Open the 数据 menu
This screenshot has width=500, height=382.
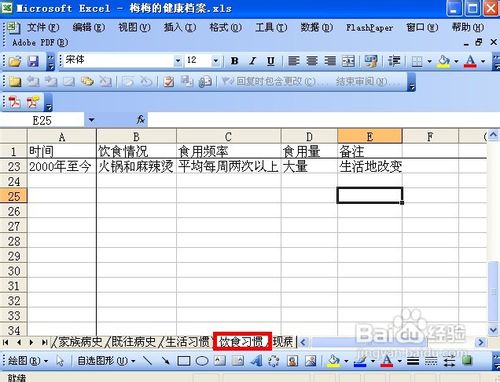(317, 27)
